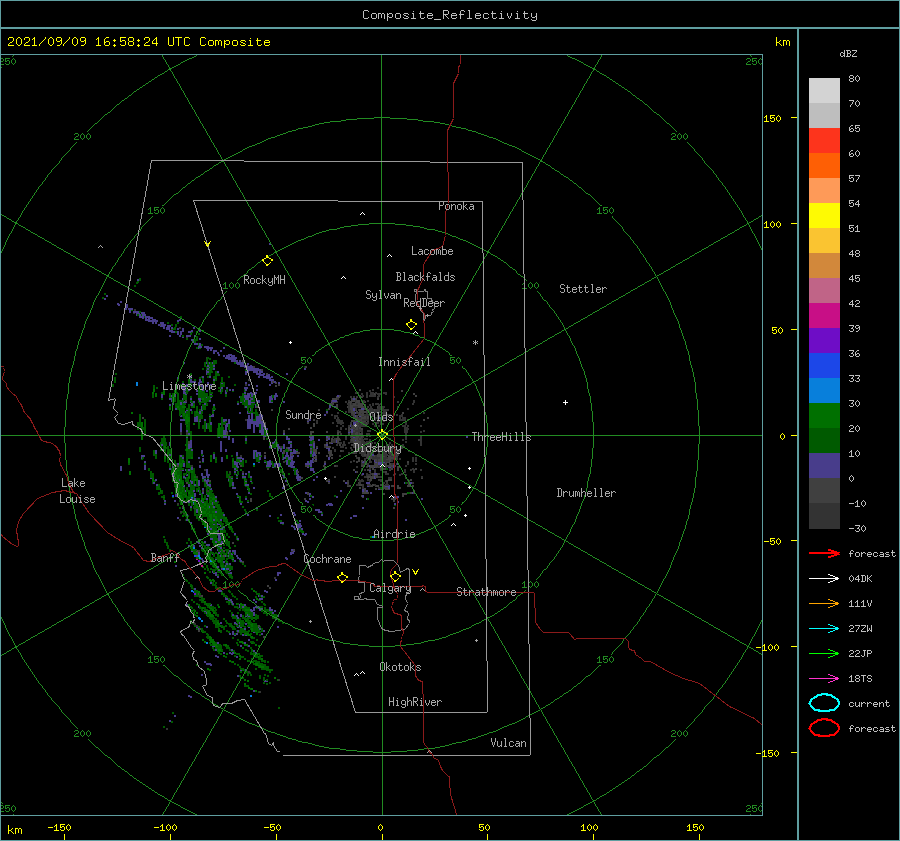Screen dimensions: 900x841
Task: Click the Ponoka city label
Action: (456, 206)
